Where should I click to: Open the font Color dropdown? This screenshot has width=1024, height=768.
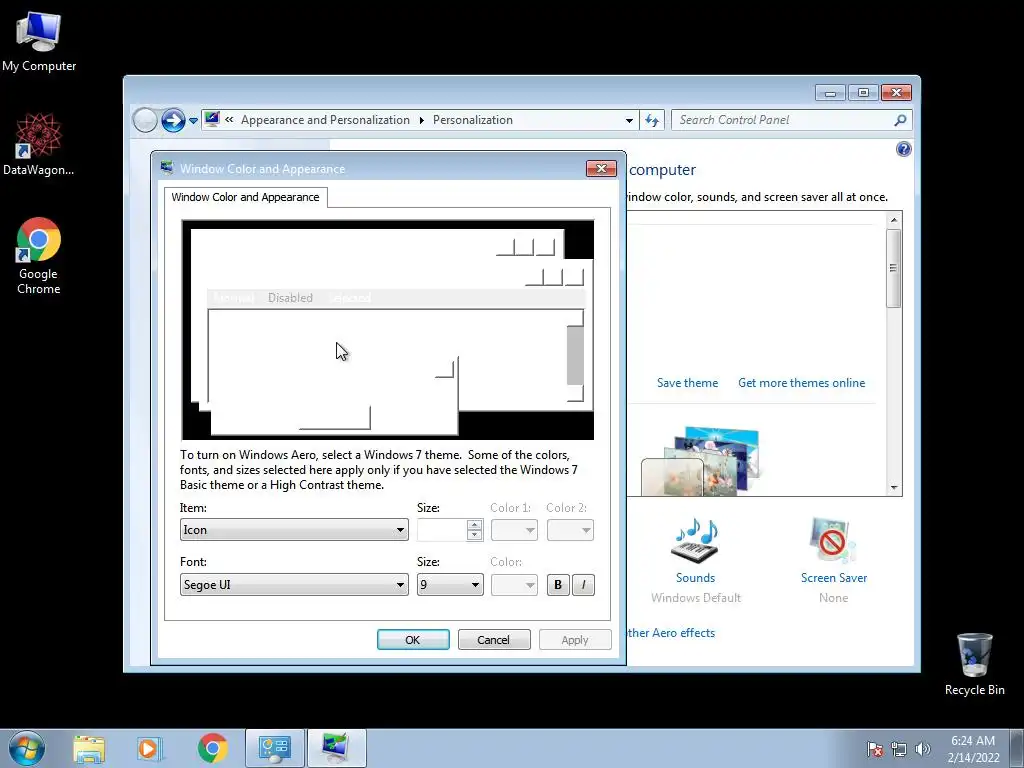[514, 584]
